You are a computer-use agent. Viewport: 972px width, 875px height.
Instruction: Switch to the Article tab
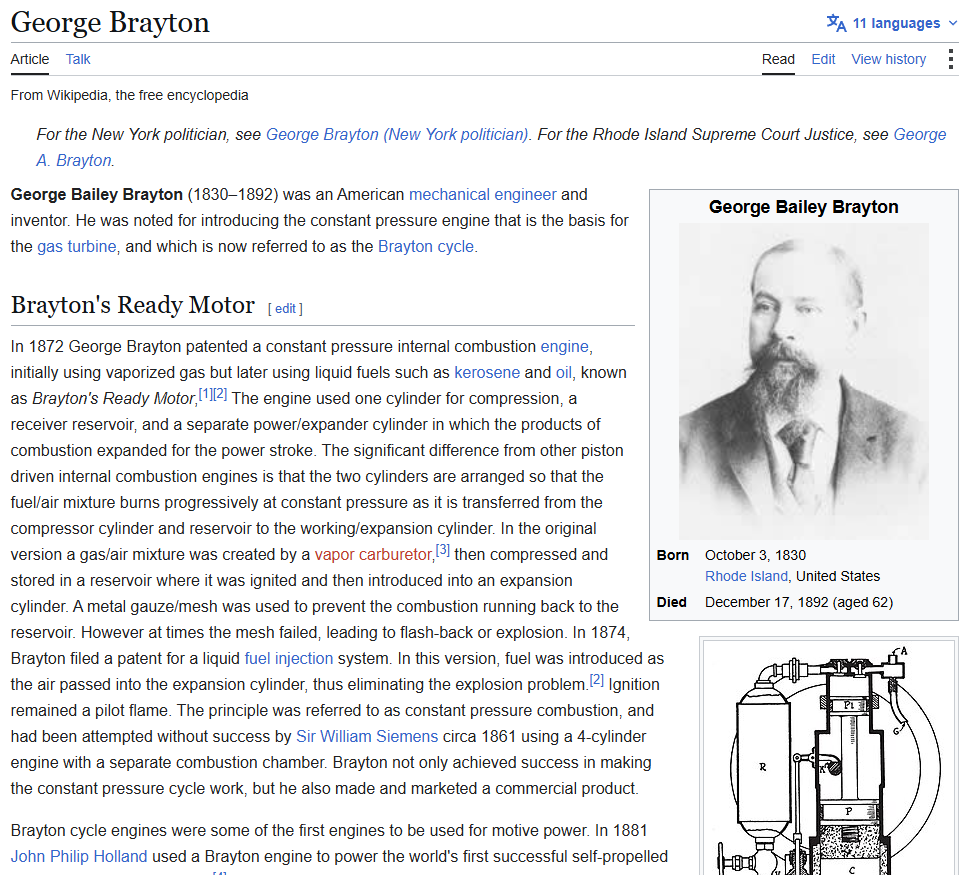30,59
